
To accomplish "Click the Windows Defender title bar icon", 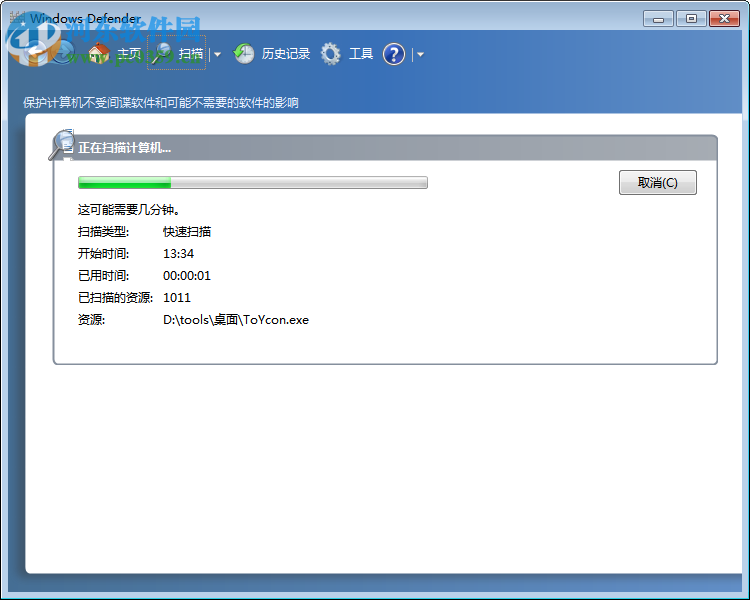I will click(x=17, y=18).
